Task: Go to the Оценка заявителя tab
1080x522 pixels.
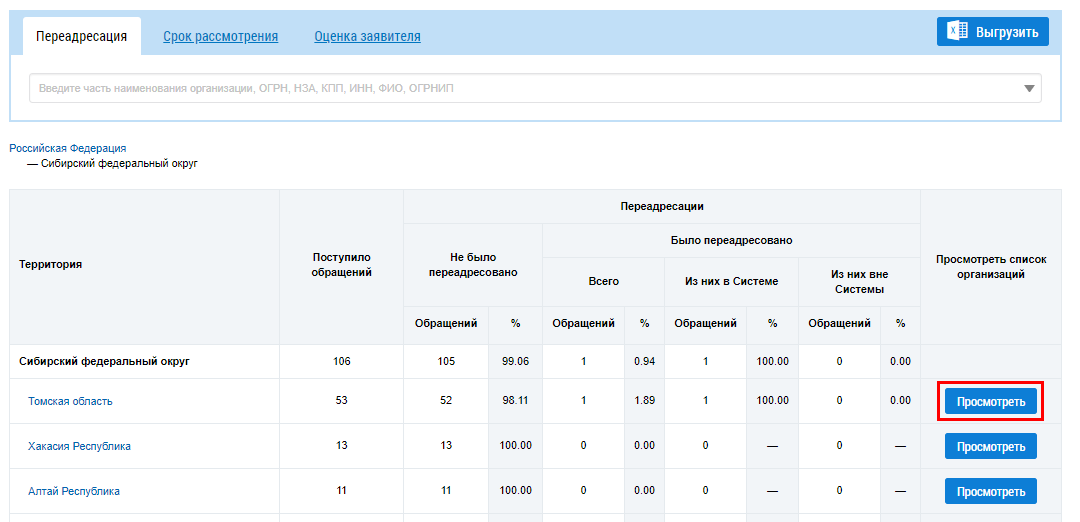Action: 367,37
